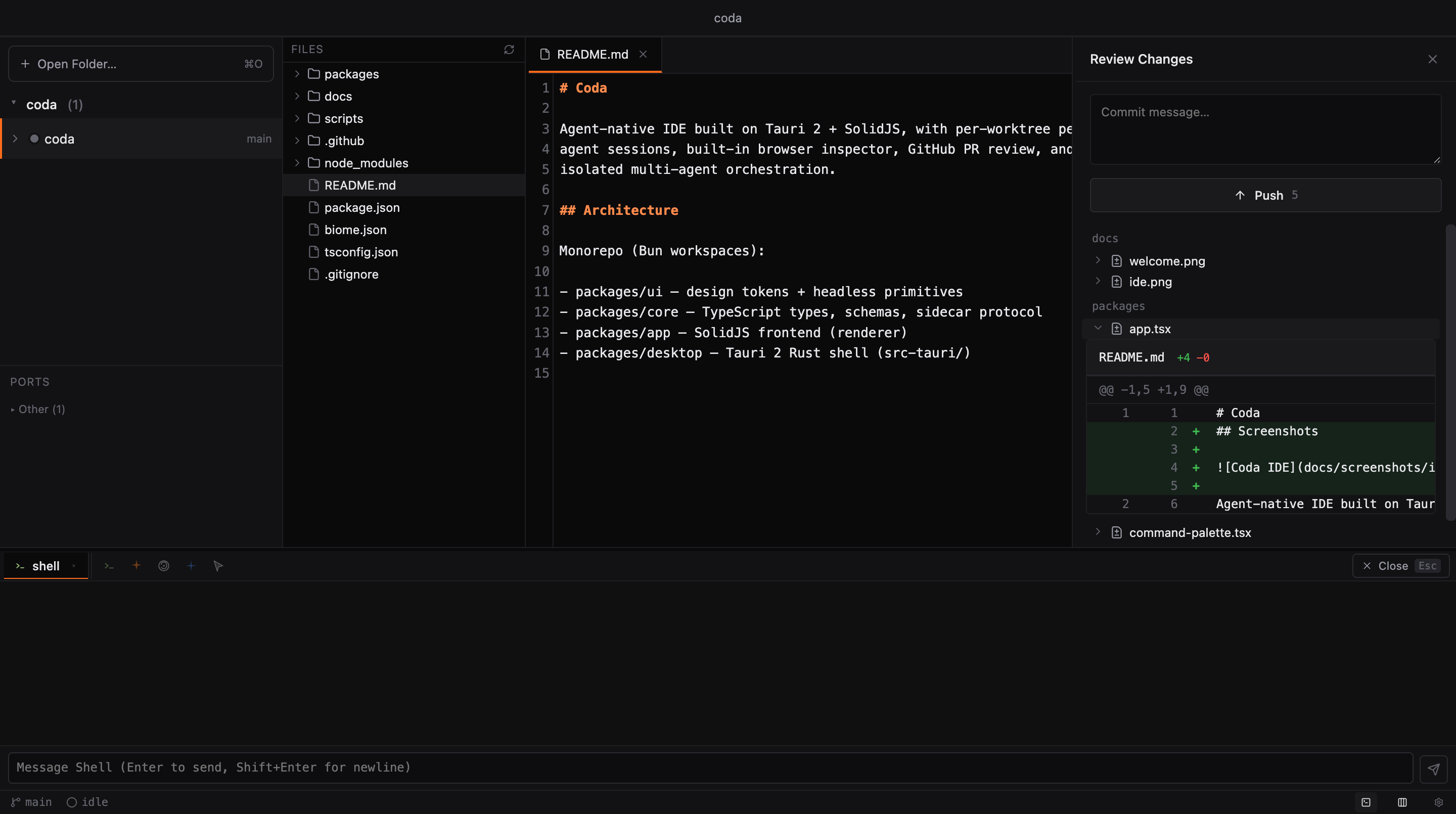Collapse the app.tsx diff chevron
The width and height of the screenshot is (1456, 814).
point(1098,328)
